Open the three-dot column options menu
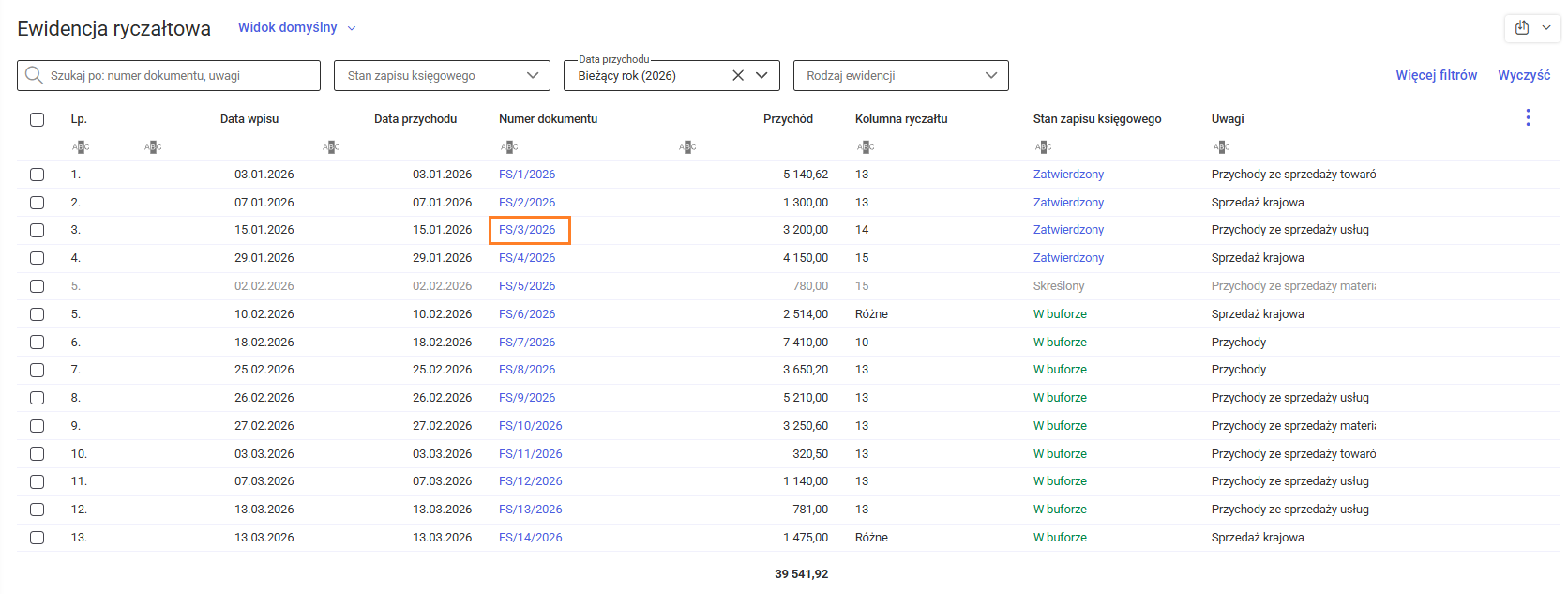This screenshot has height=594, width=1568. coord(1528,117)
